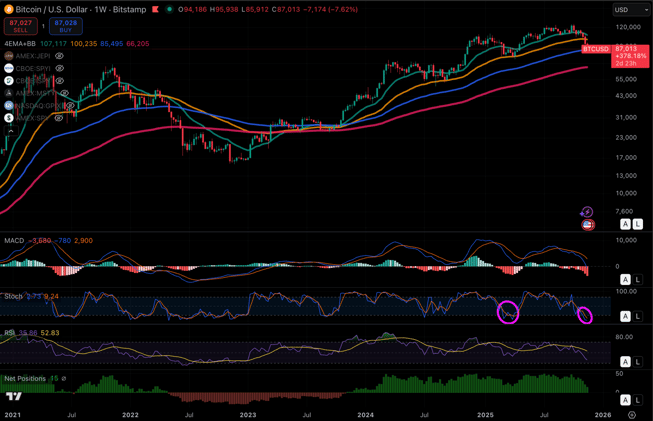The height and width of the screenshot is (421, 653).
Task: Toggle auto scale A in Stoch pane
Action: click(x=625, y=316)
